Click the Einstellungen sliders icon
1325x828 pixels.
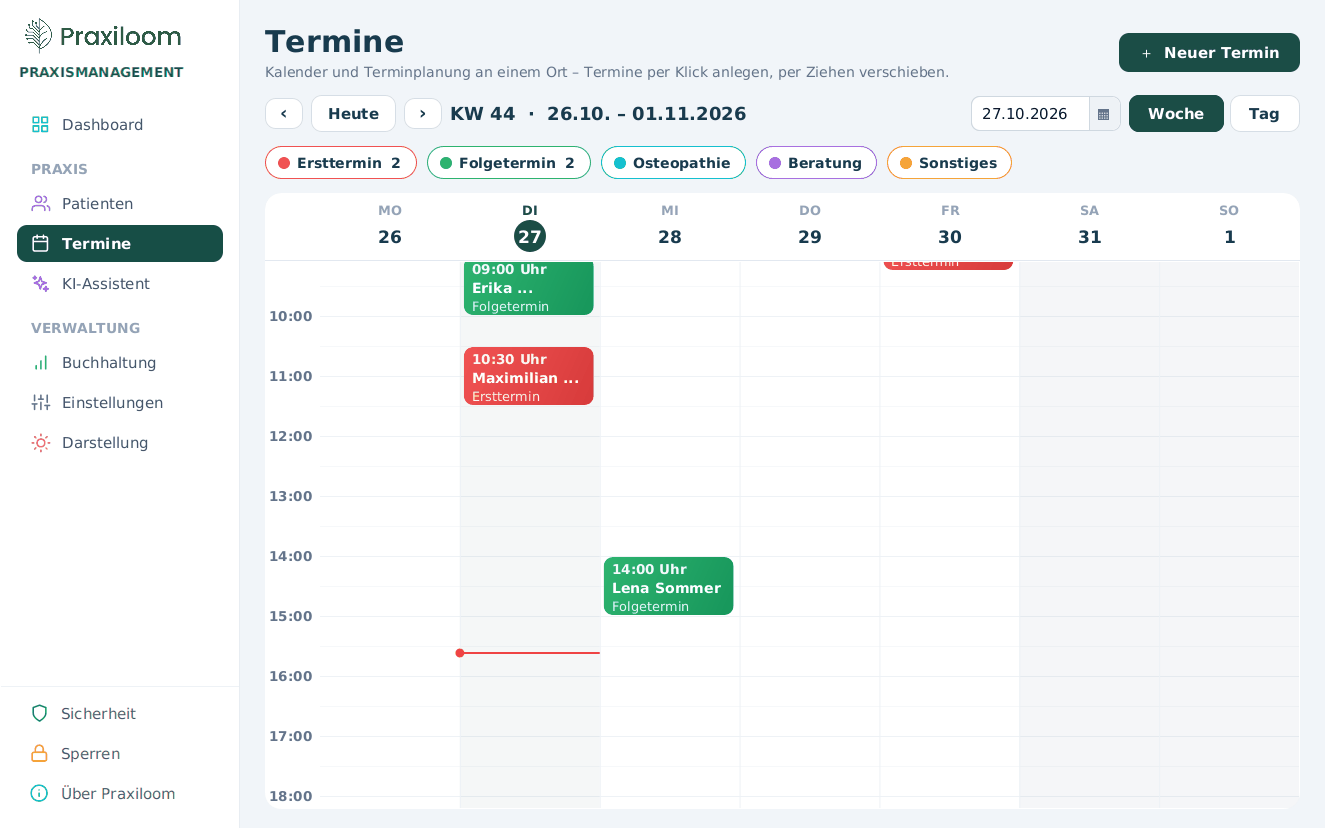pyautogui.click(x=40, y=402)
